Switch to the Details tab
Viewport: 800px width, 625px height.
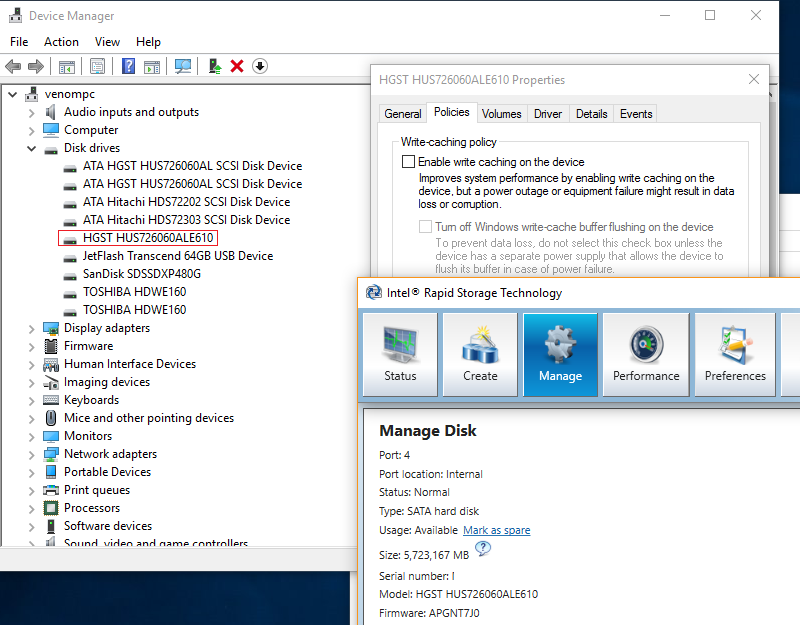tap(591, 114)
